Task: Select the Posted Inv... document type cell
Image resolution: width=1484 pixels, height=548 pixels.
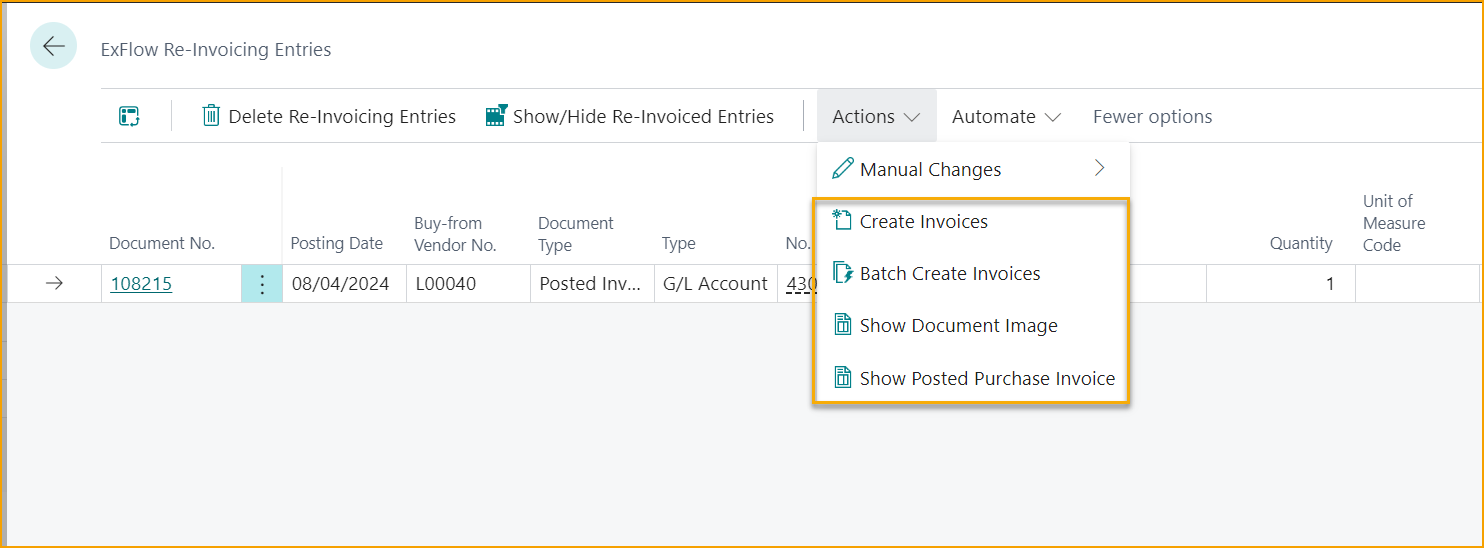Action: [592, 284]
